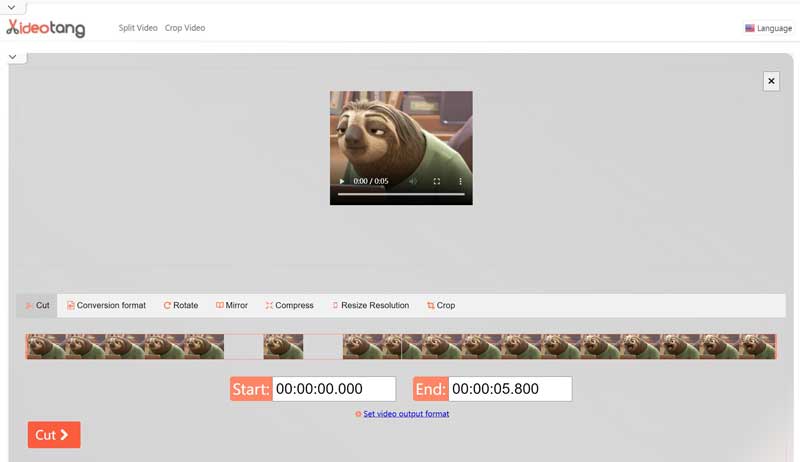This screenshot has width=800, height=462.
Task: Click the 0:00 / 0:05 time display
Action: pyautogui.click(x=371, y=181)
